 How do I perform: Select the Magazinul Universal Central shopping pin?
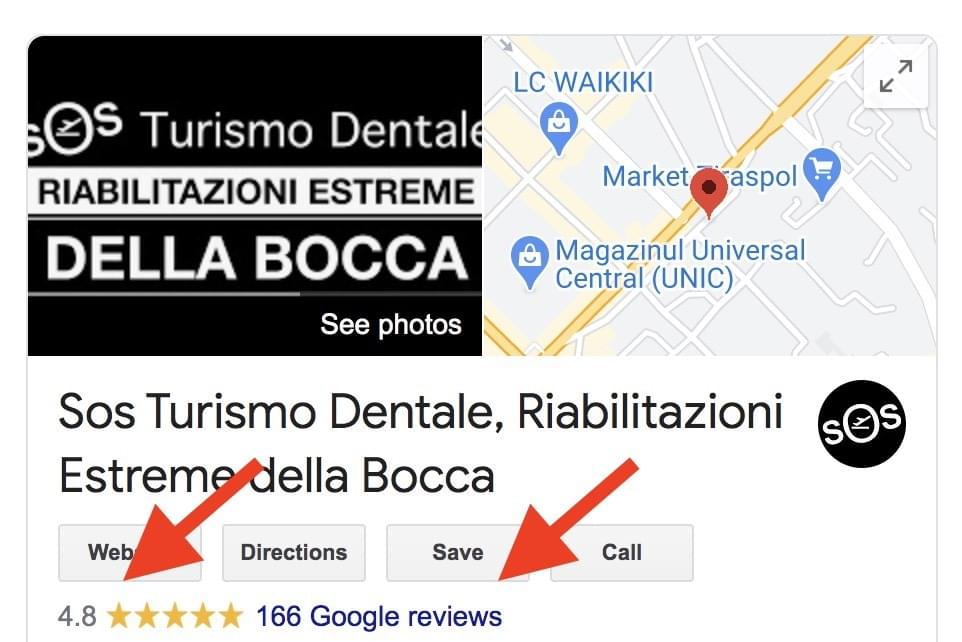point(529,262)
